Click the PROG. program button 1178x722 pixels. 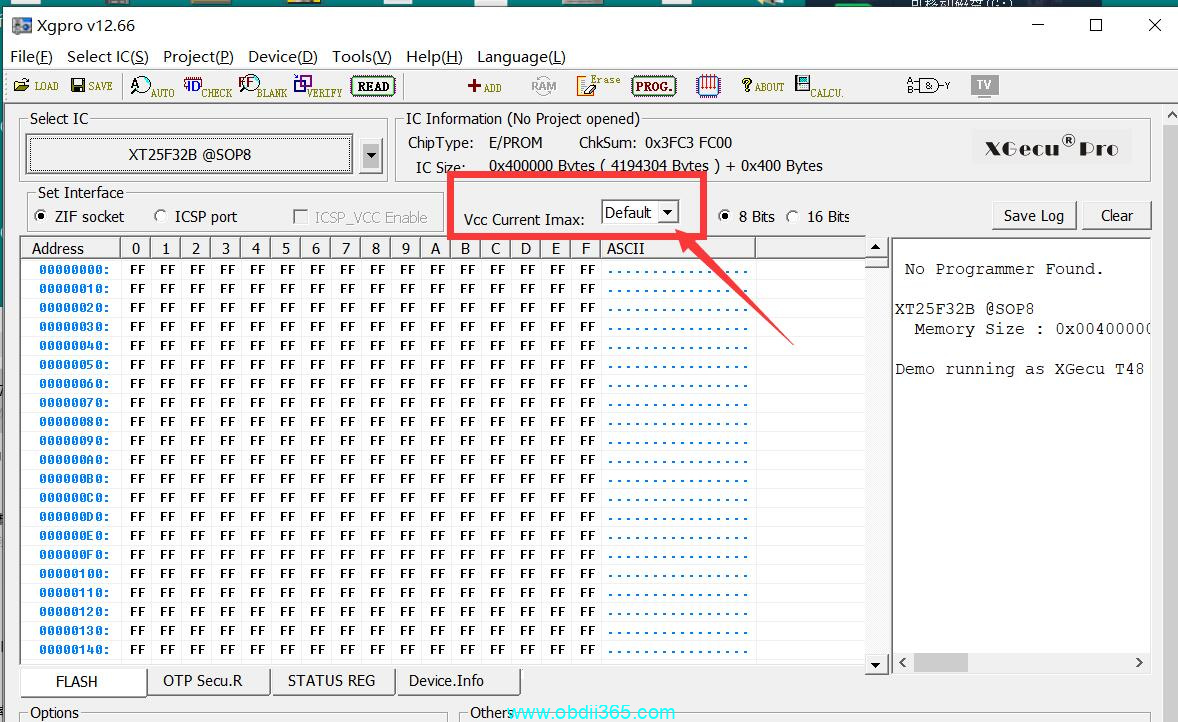click(654, 86)
